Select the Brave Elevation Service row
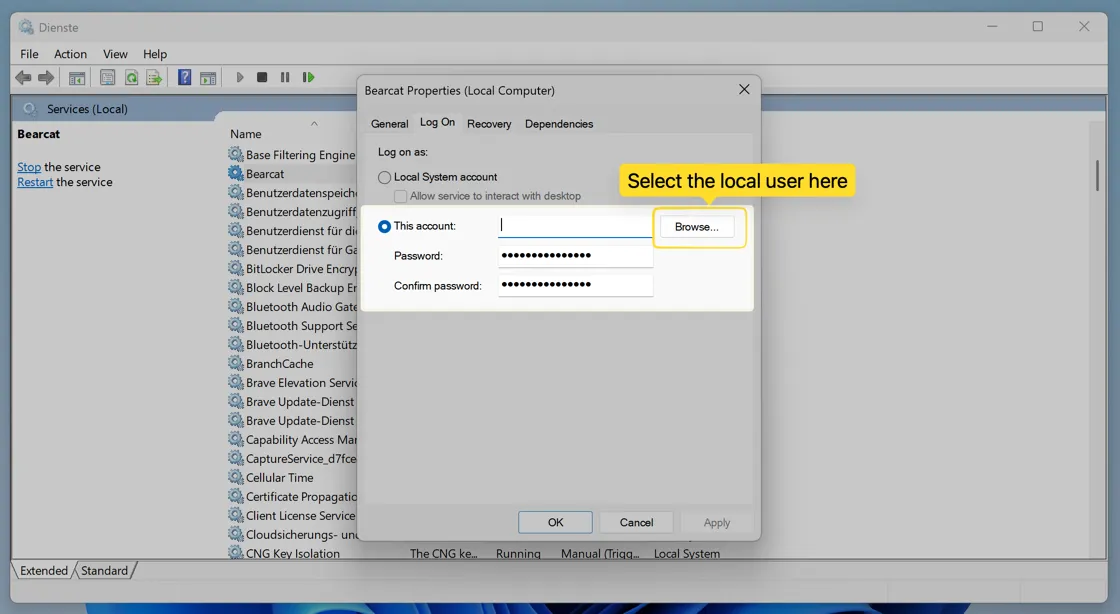 coord(292,383)
